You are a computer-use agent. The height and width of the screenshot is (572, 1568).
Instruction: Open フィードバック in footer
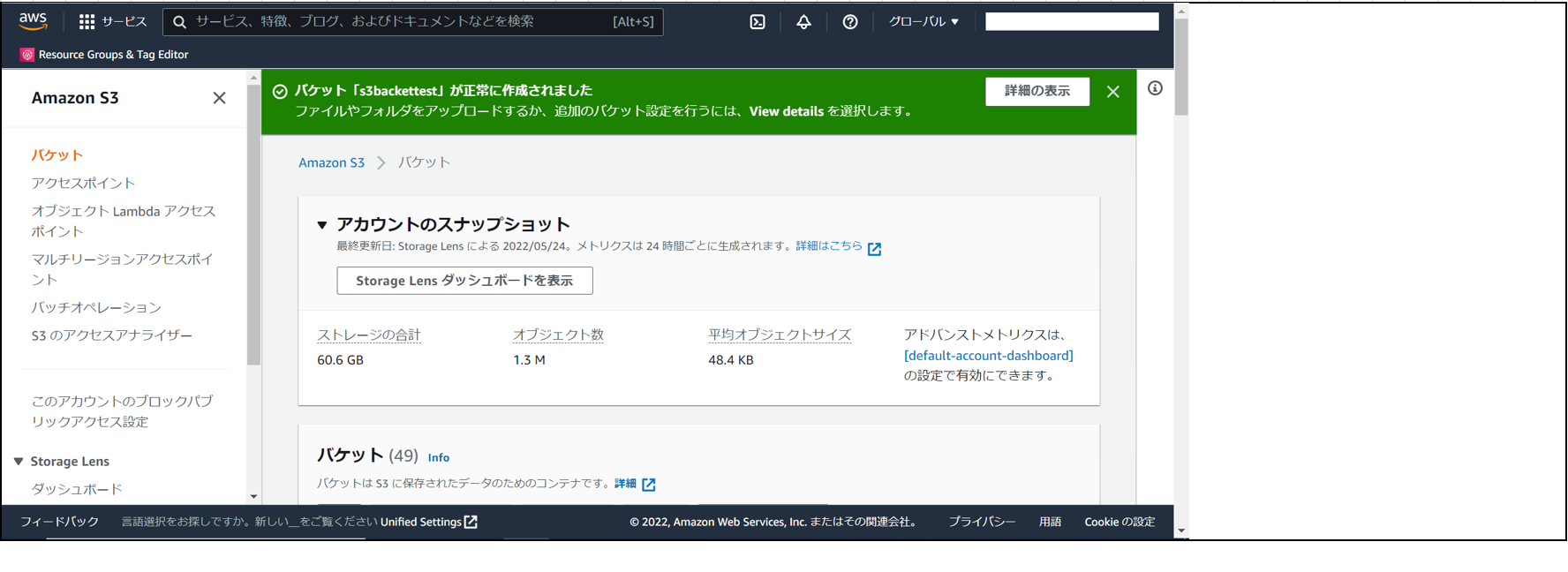59,522
